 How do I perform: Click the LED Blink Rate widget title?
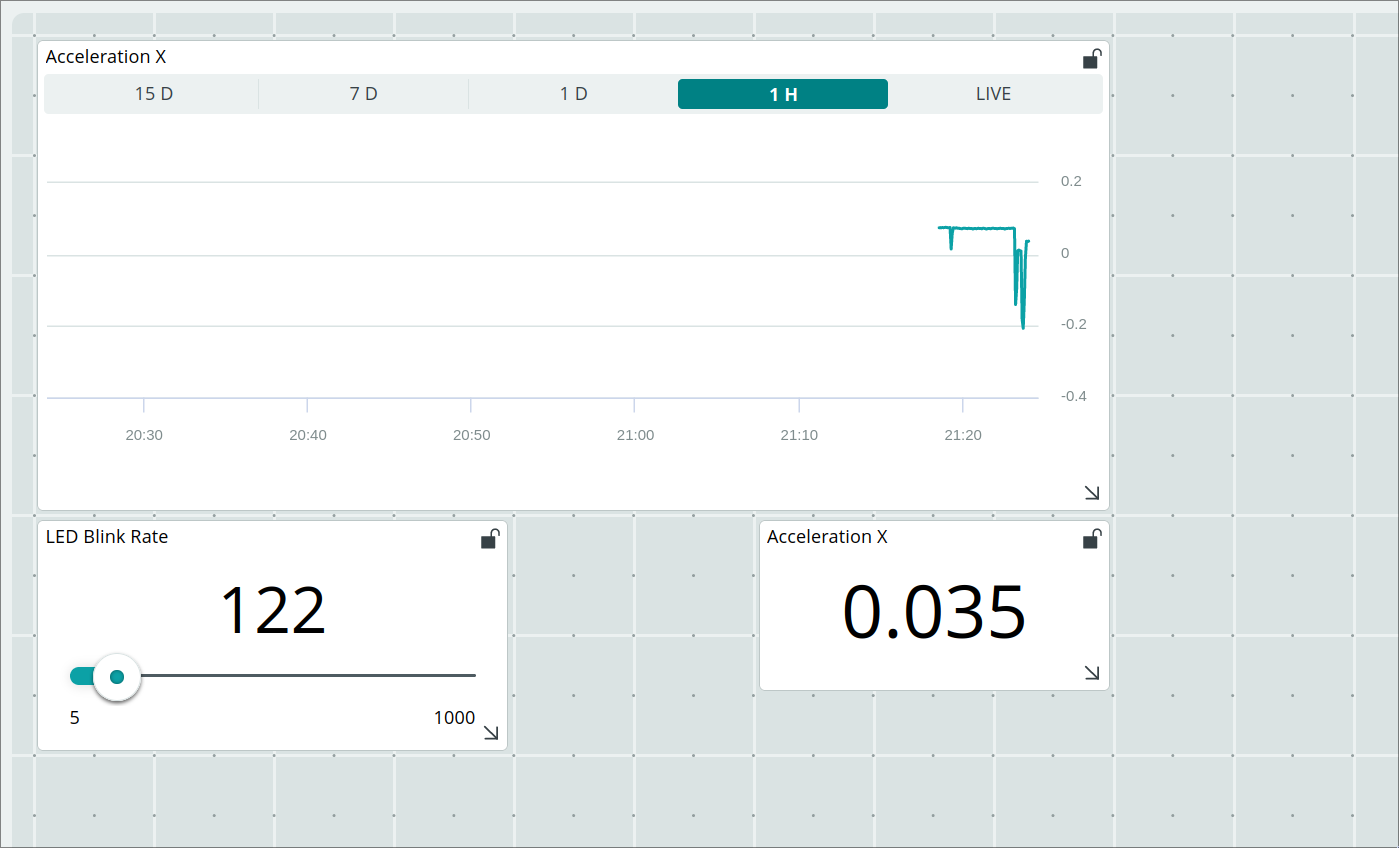pos(107,537)
